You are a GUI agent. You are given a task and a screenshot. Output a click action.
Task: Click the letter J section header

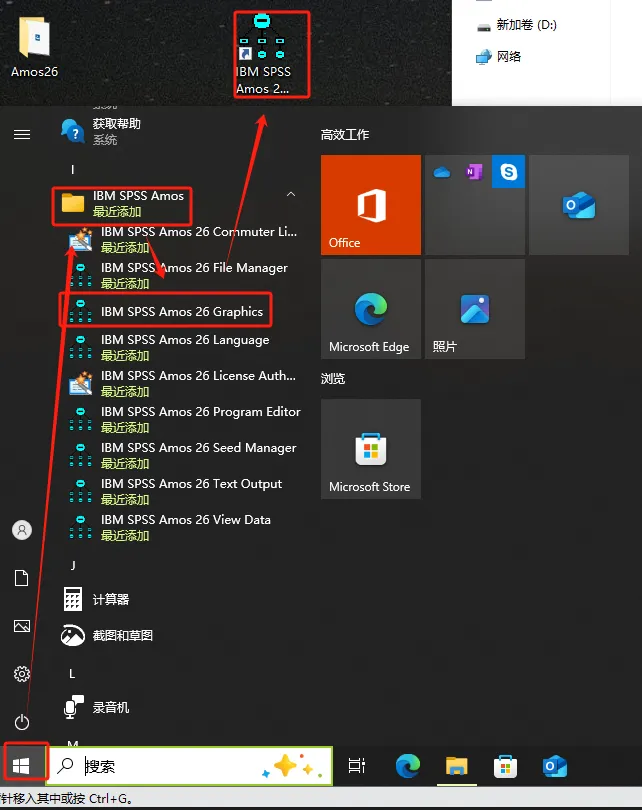pyautogui.click(x=73, y=566)
